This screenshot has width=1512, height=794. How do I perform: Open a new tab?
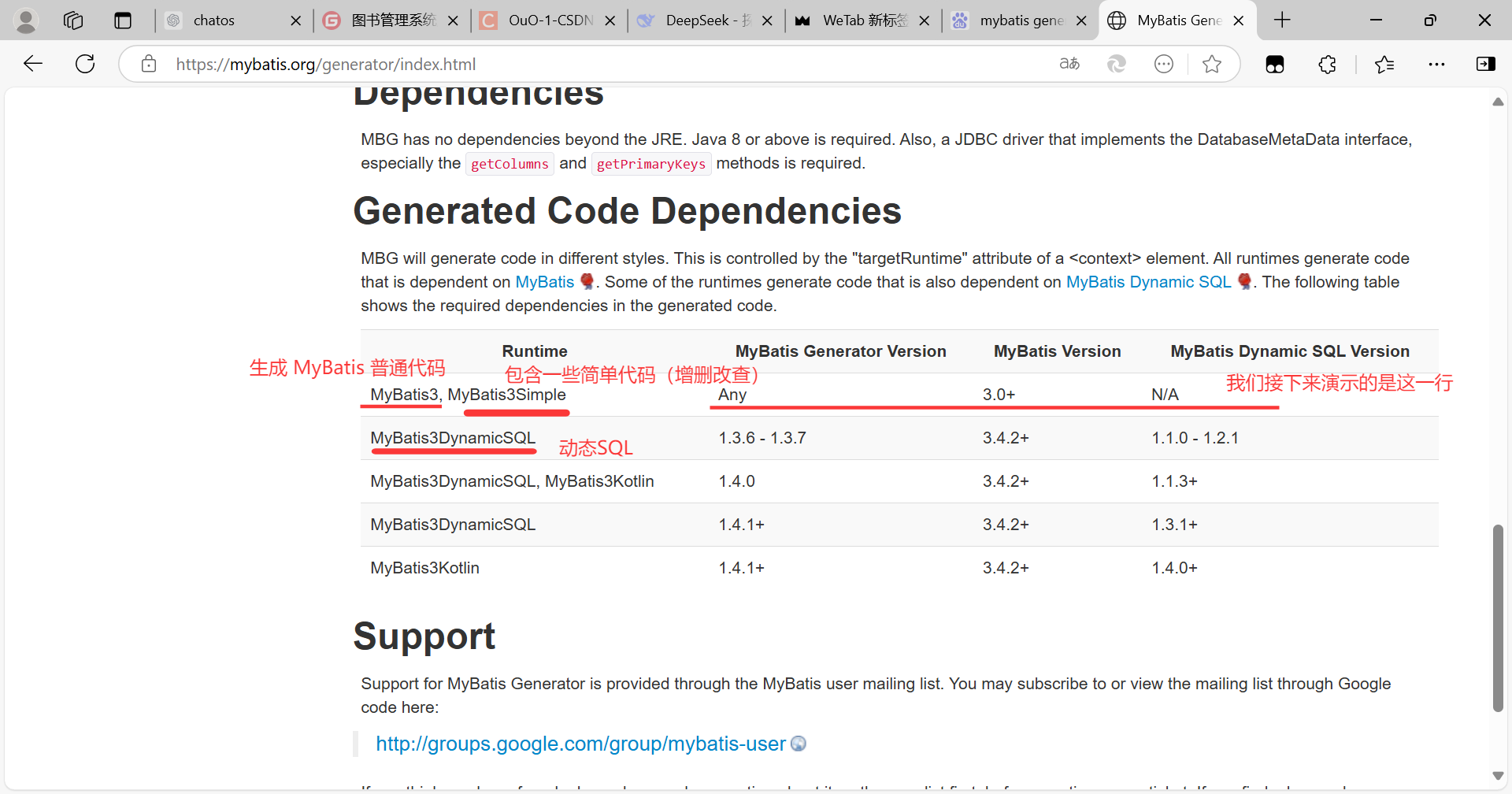coord(1282,20)
